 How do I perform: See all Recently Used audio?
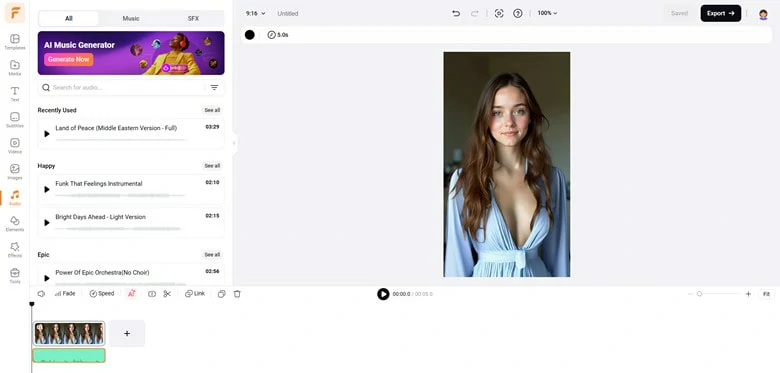tap(212, 110)
